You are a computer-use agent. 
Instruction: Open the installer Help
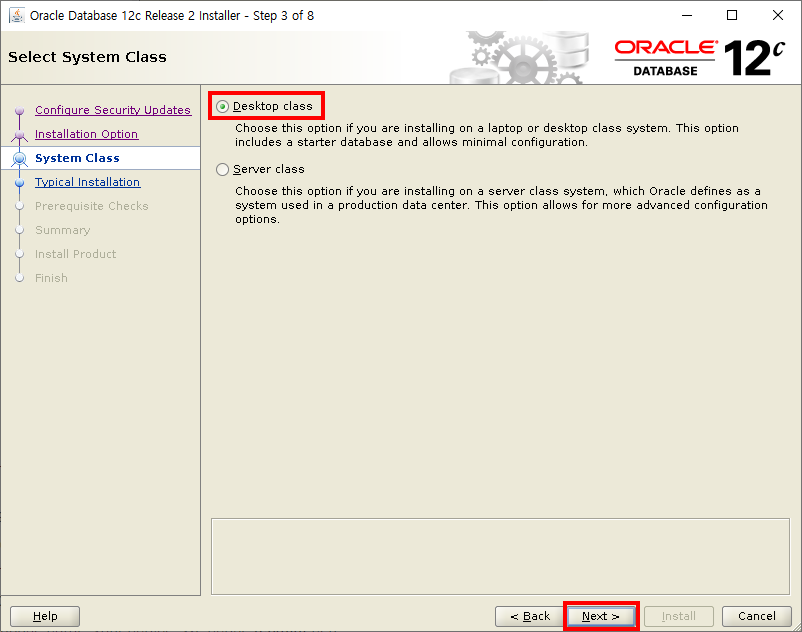pyautogui.click(x=45, y=616)
